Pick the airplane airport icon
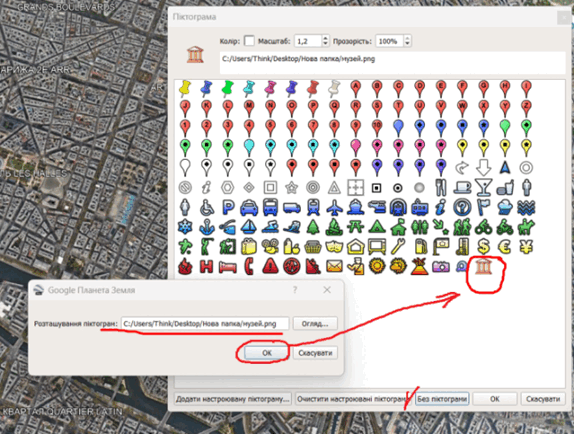Image resolution: width=574 pixels, height=434 pixels. tap(335, 207)
